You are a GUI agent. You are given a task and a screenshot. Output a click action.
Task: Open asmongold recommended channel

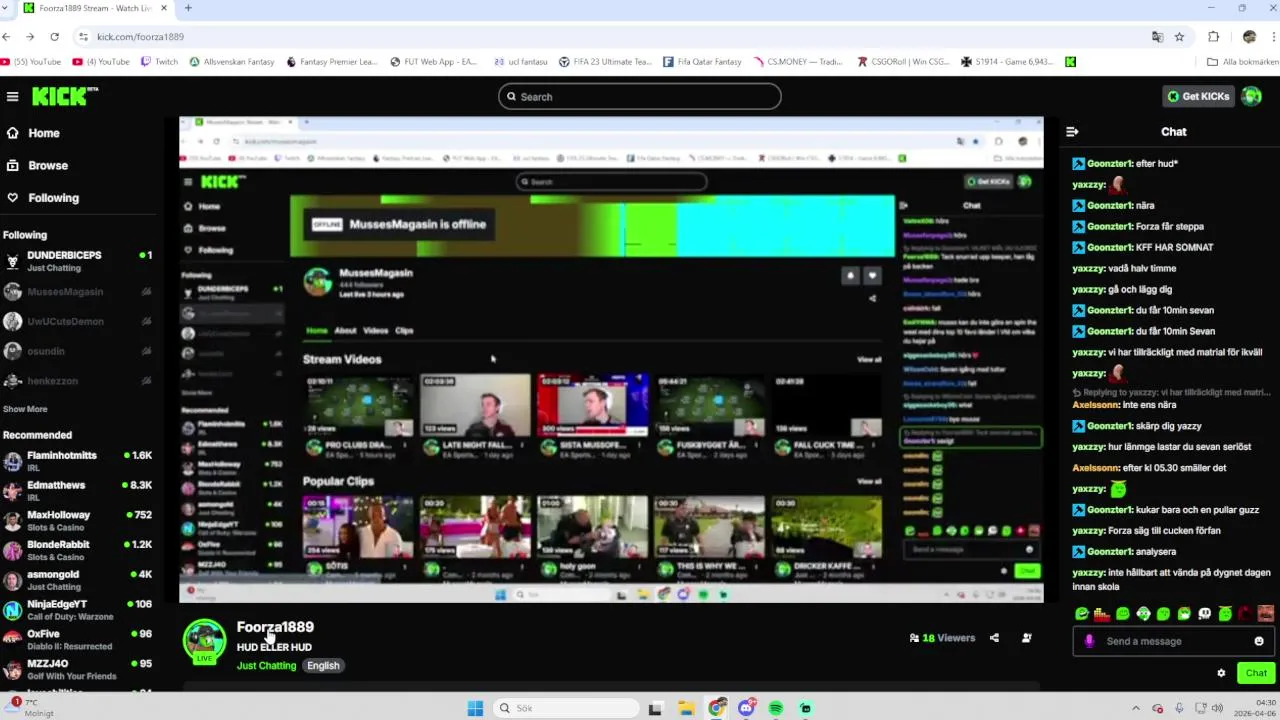coord(78,580)
